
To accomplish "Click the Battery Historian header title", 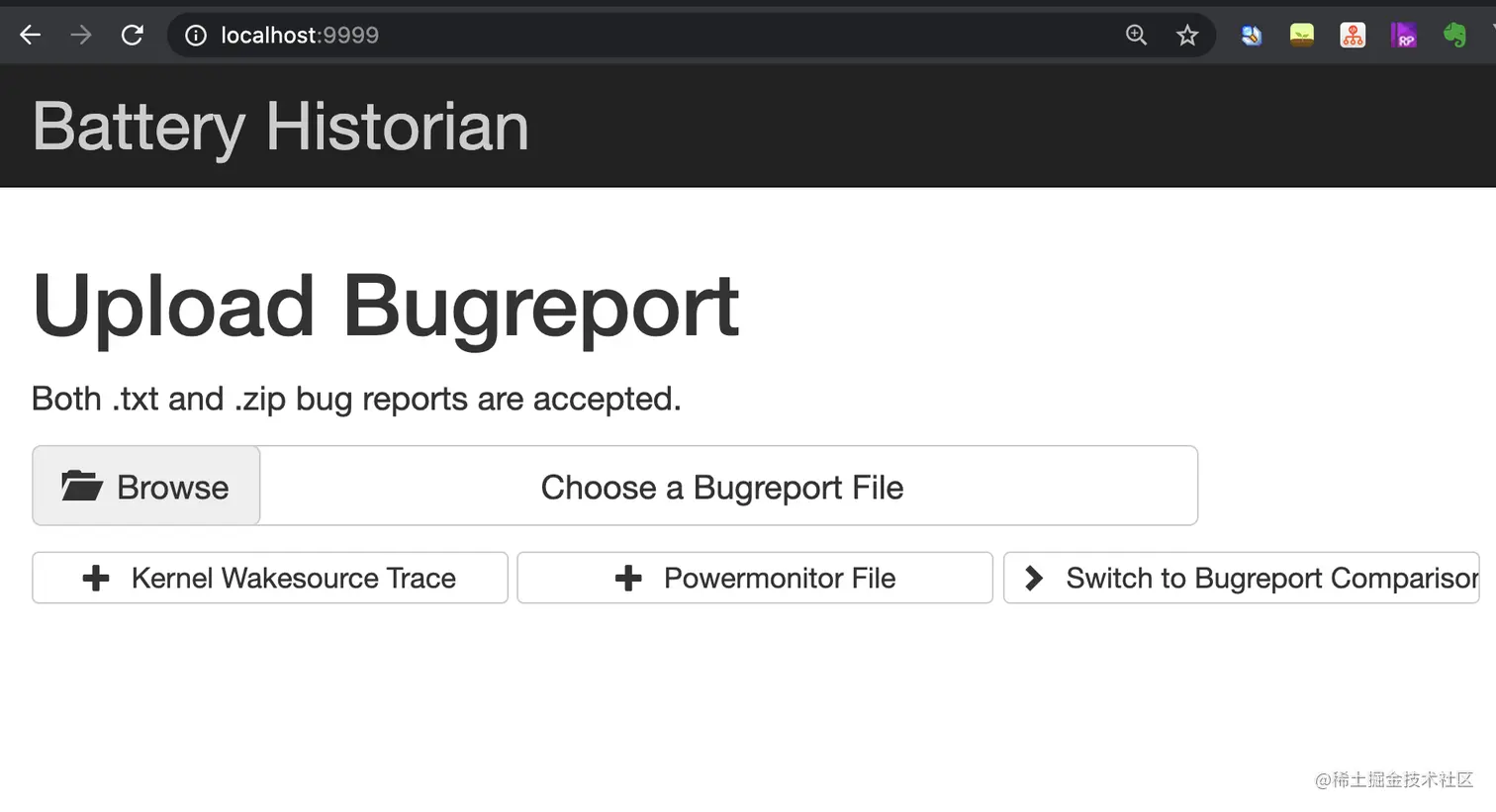I will pos(281,127).
